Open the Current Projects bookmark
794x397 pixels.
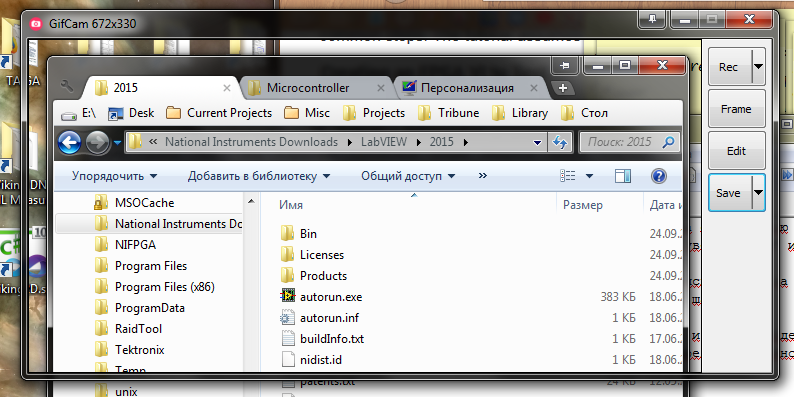click(x=219, y=113)
